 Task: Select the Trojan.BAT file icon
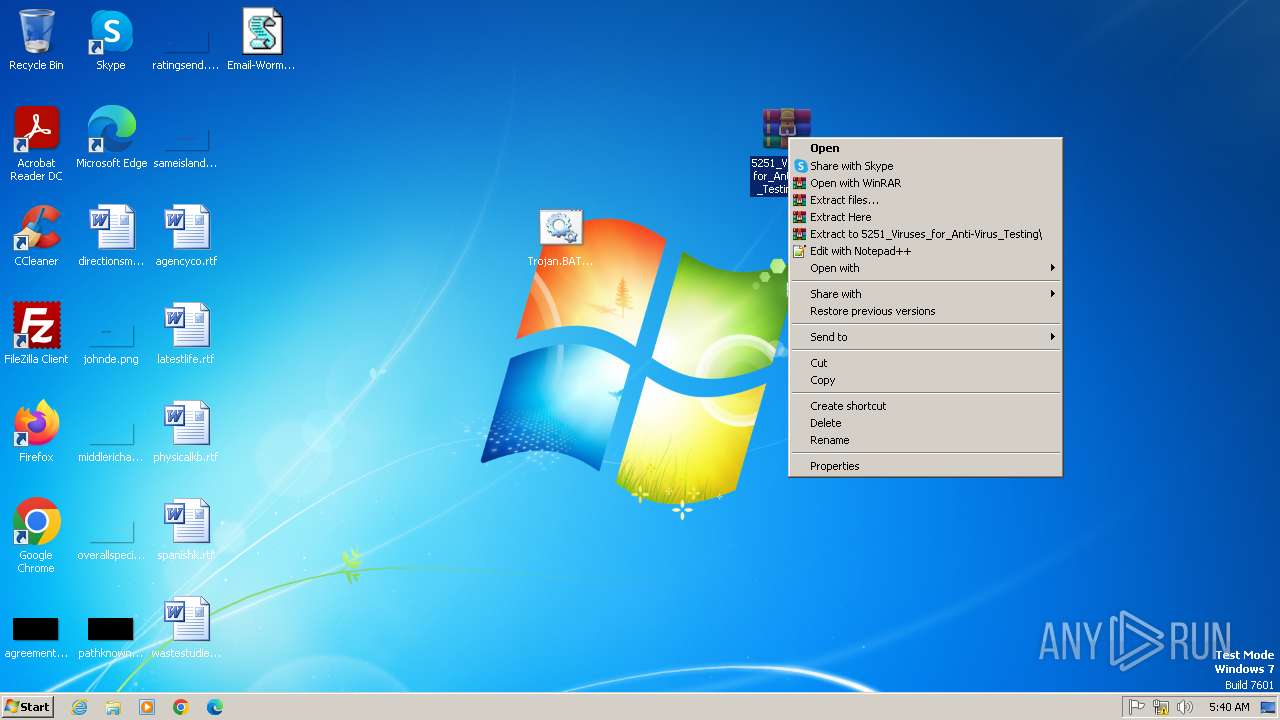(560, 238)
